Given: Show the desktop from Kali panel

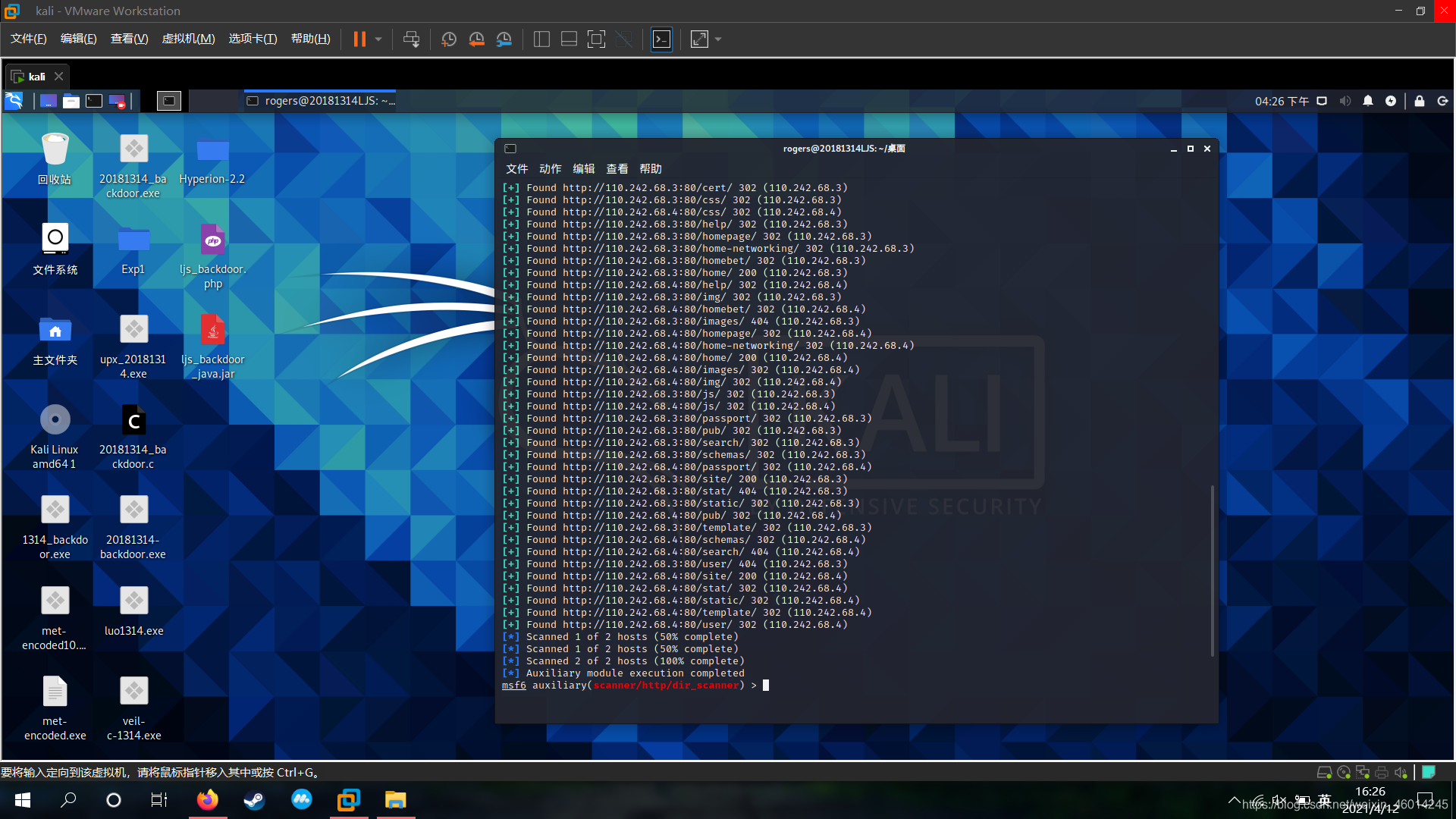Looking at the screenshot, I should click(x=49, y=101).
